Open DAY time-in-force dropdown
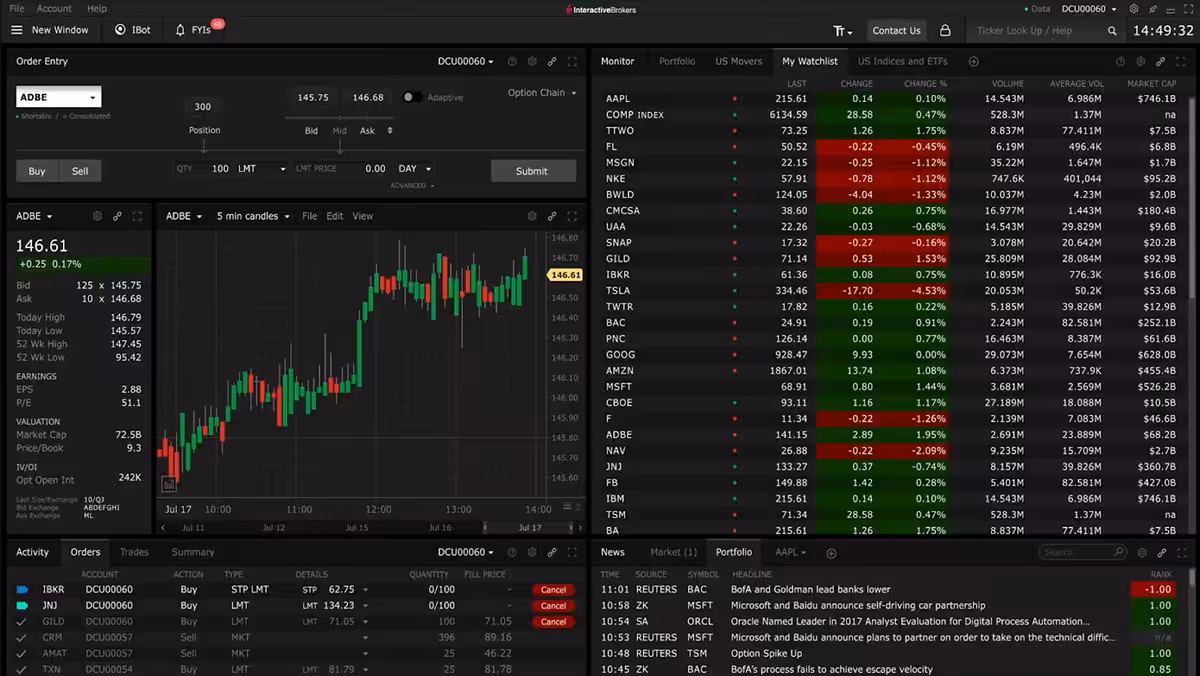The image size is (1200, 676). click(414, 169)
